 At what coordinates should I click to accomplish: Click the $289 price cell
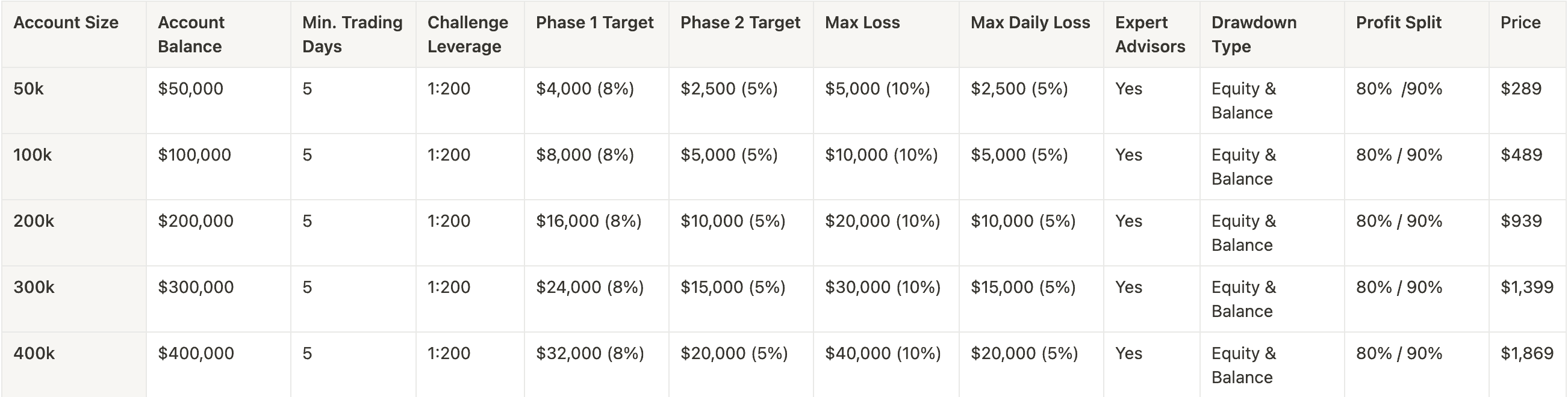tap(1520, 90)
